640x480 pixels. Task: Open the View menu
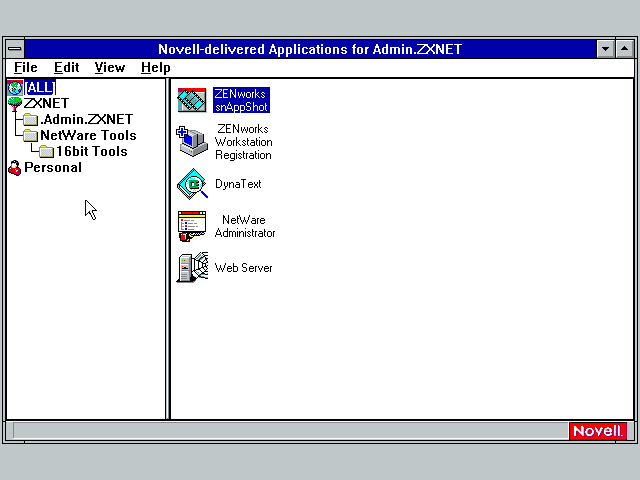(x=110, y=67)
